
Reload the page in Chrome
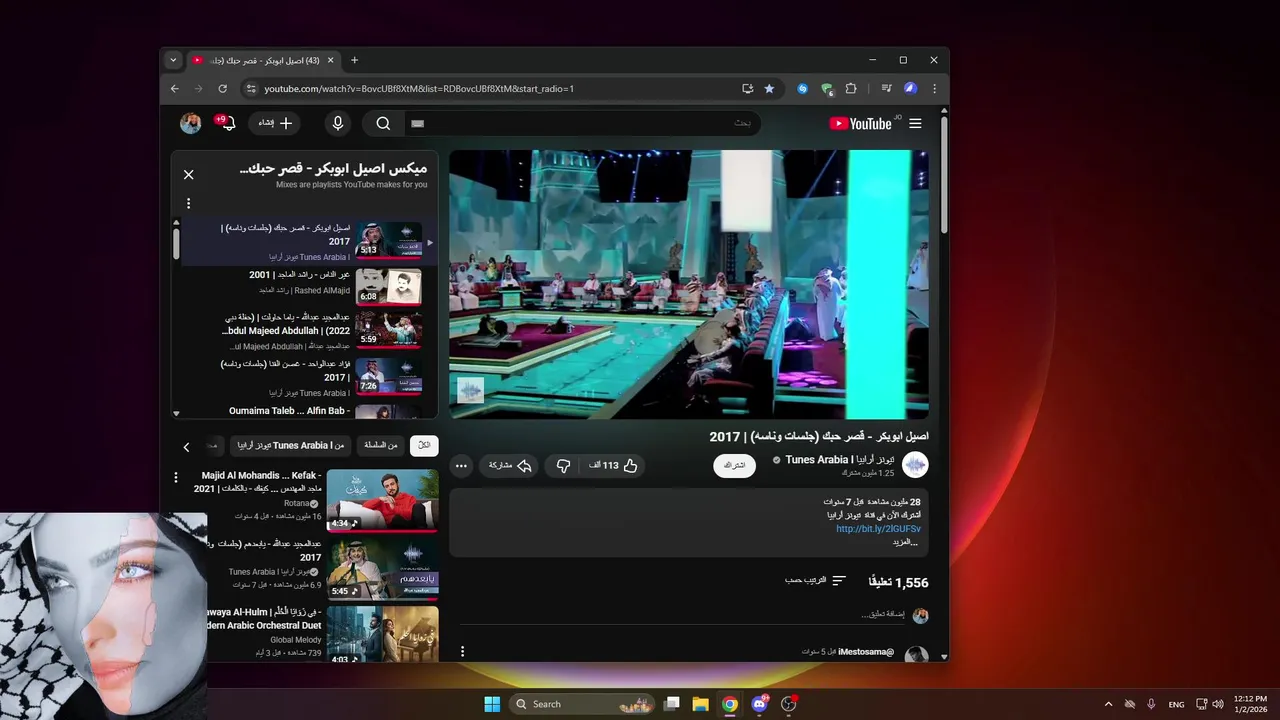[222, 88]
